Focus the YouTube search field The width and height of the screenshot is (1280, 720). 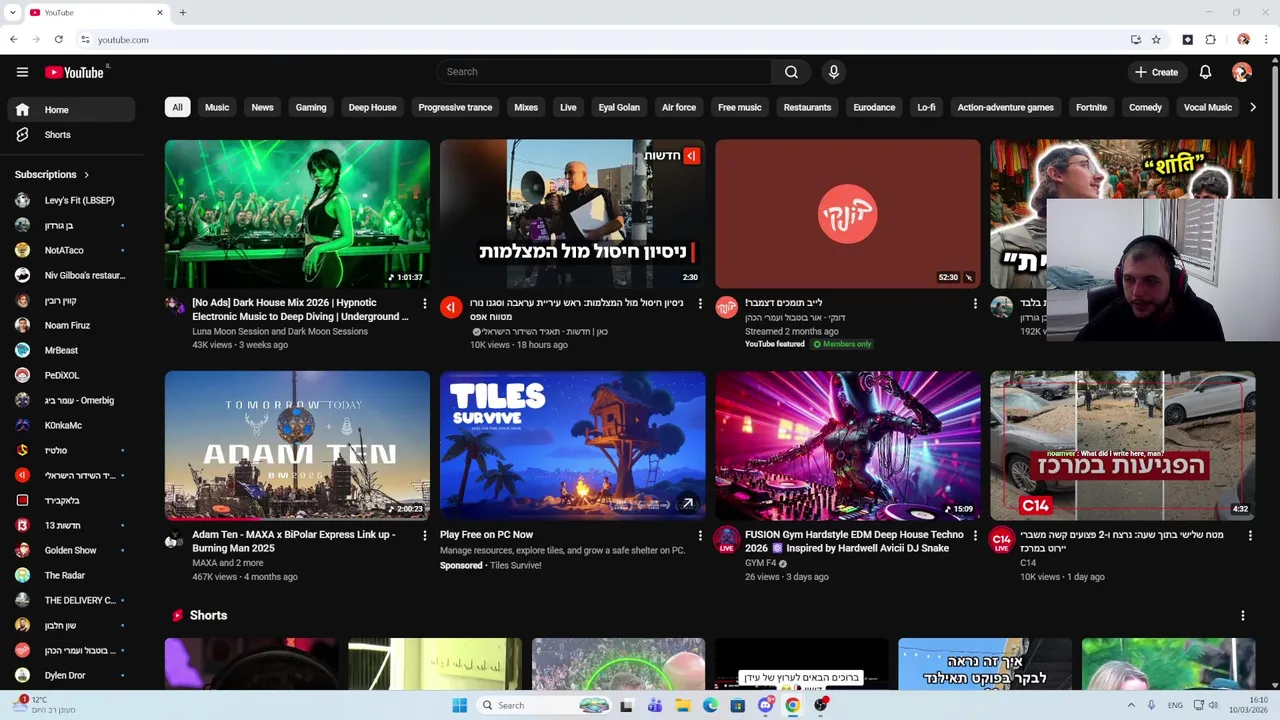coord(604,72)
